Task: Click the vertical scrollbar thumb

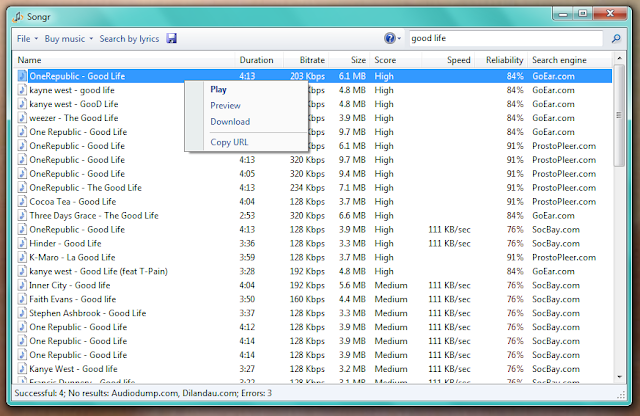Action: (619, 115)
